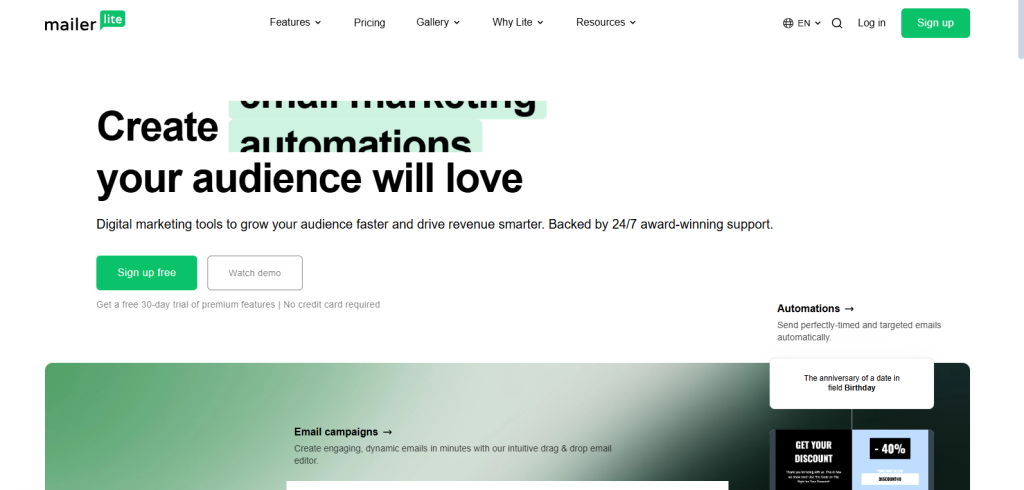This screenshot has height=490, width=1024.
Task: Click the Watch demo button
Action: click(255, 272)
